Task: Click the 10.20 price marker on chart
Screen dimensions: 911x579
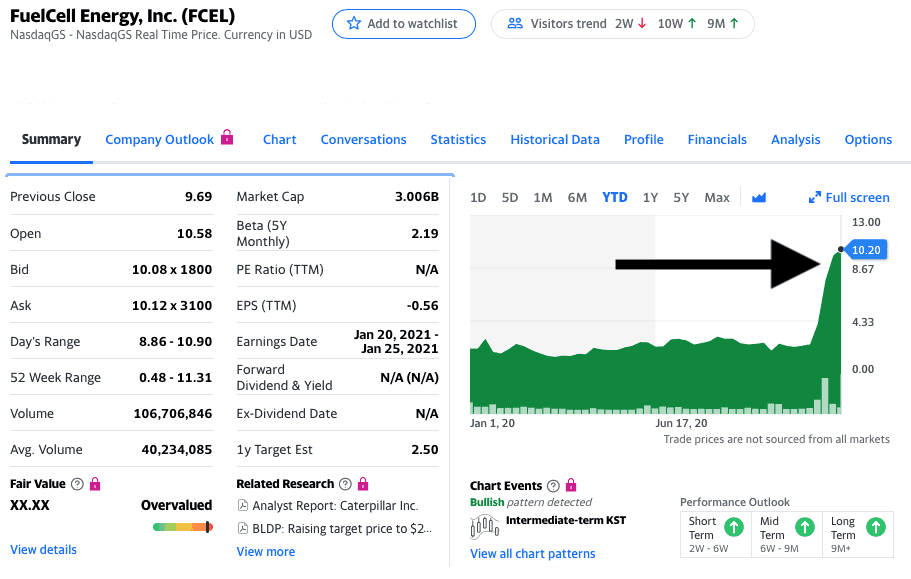Action: pyautogui.click(x=867, y=249)
